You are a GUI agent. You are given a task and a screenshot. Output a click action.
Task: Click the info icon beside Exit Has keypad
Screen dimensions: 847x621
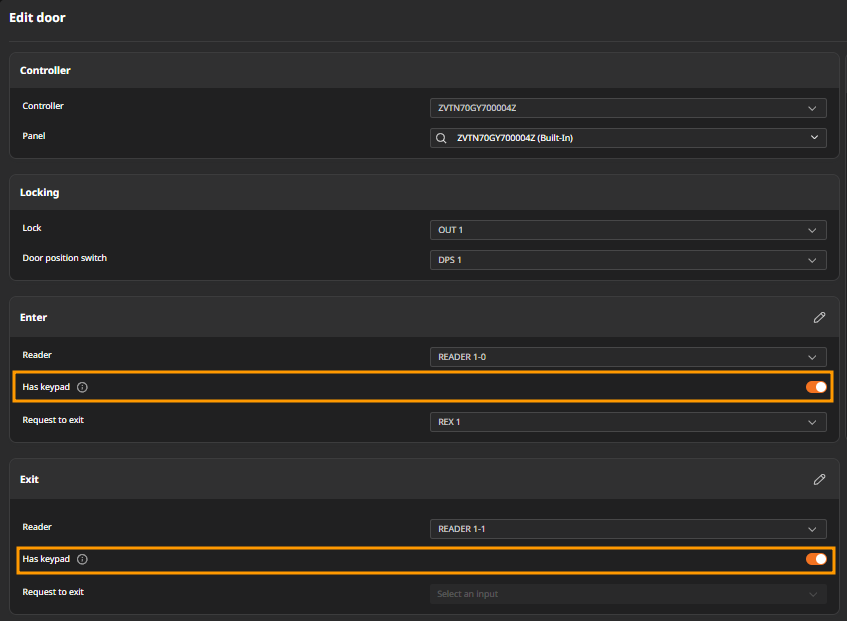point(82,559)
